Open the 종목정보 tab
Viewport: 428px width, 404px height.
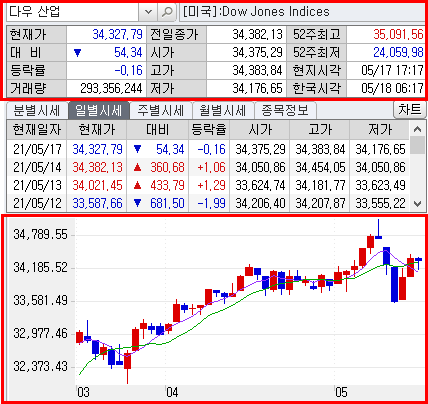click(x=285, y=111)
